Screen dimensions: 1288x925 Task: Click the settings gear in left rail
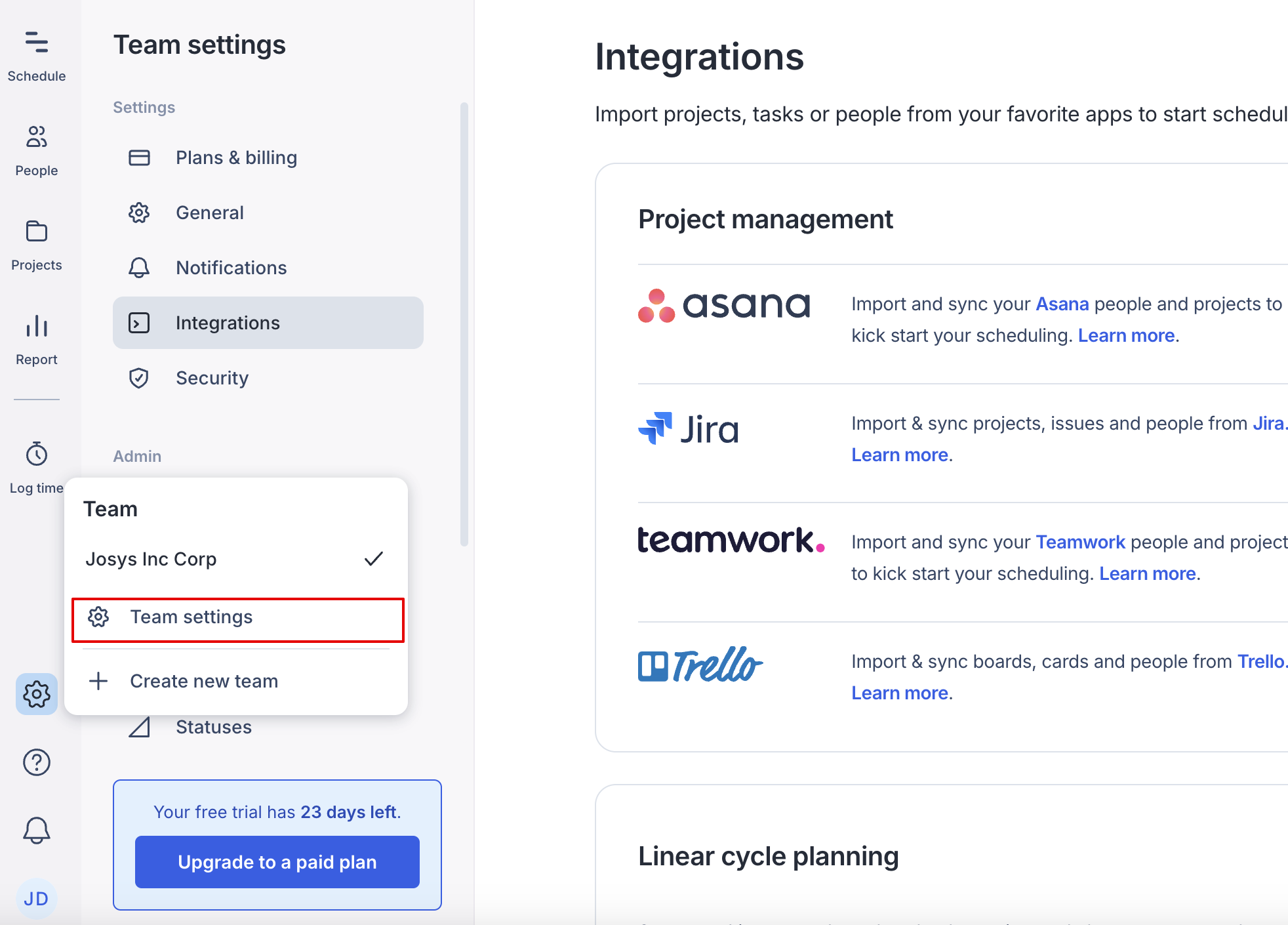pos(37,694)
